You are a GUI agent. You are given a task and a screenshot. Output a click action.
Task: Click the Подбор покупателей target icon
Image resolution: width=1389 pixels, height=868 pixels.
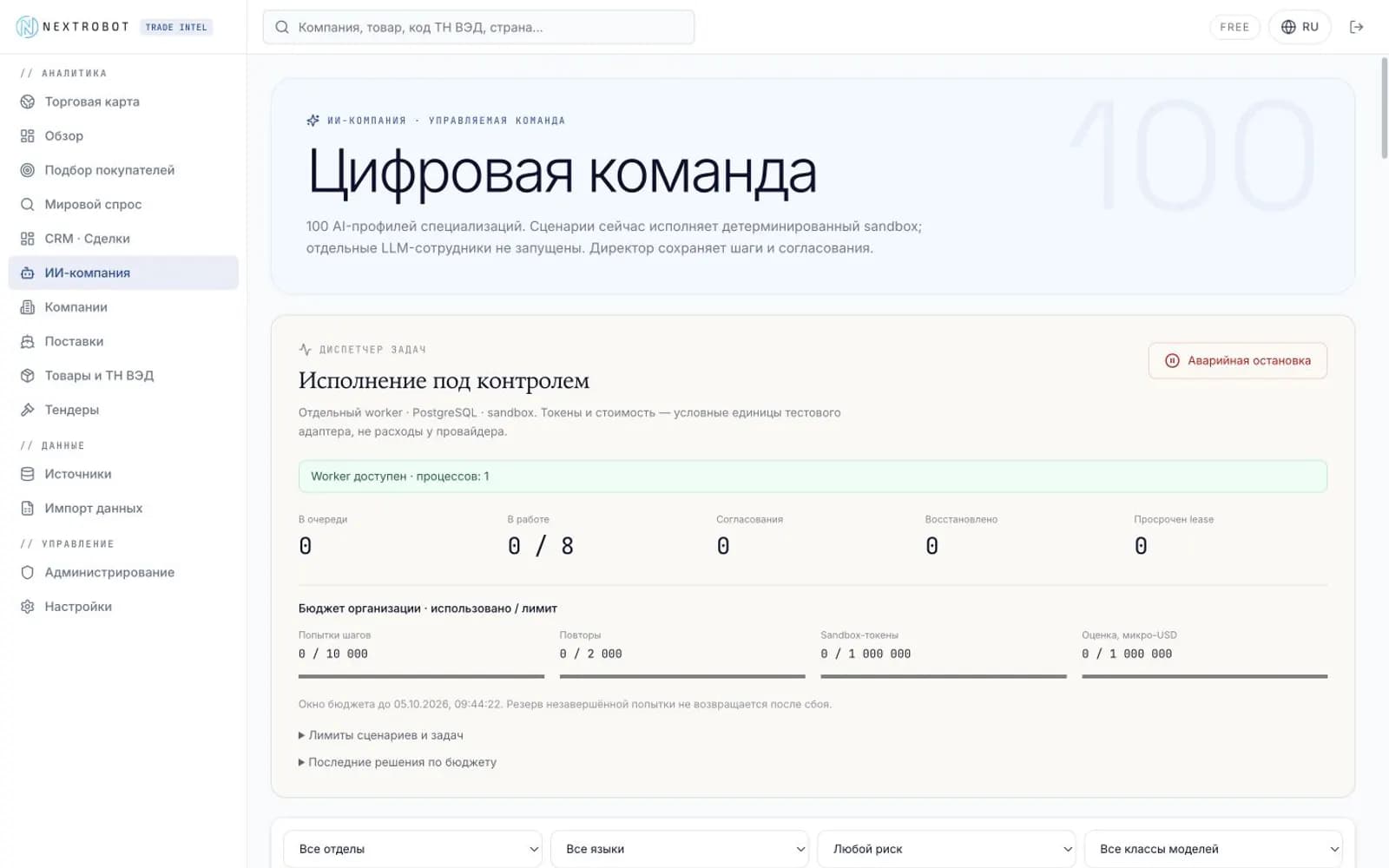(28, 170)
